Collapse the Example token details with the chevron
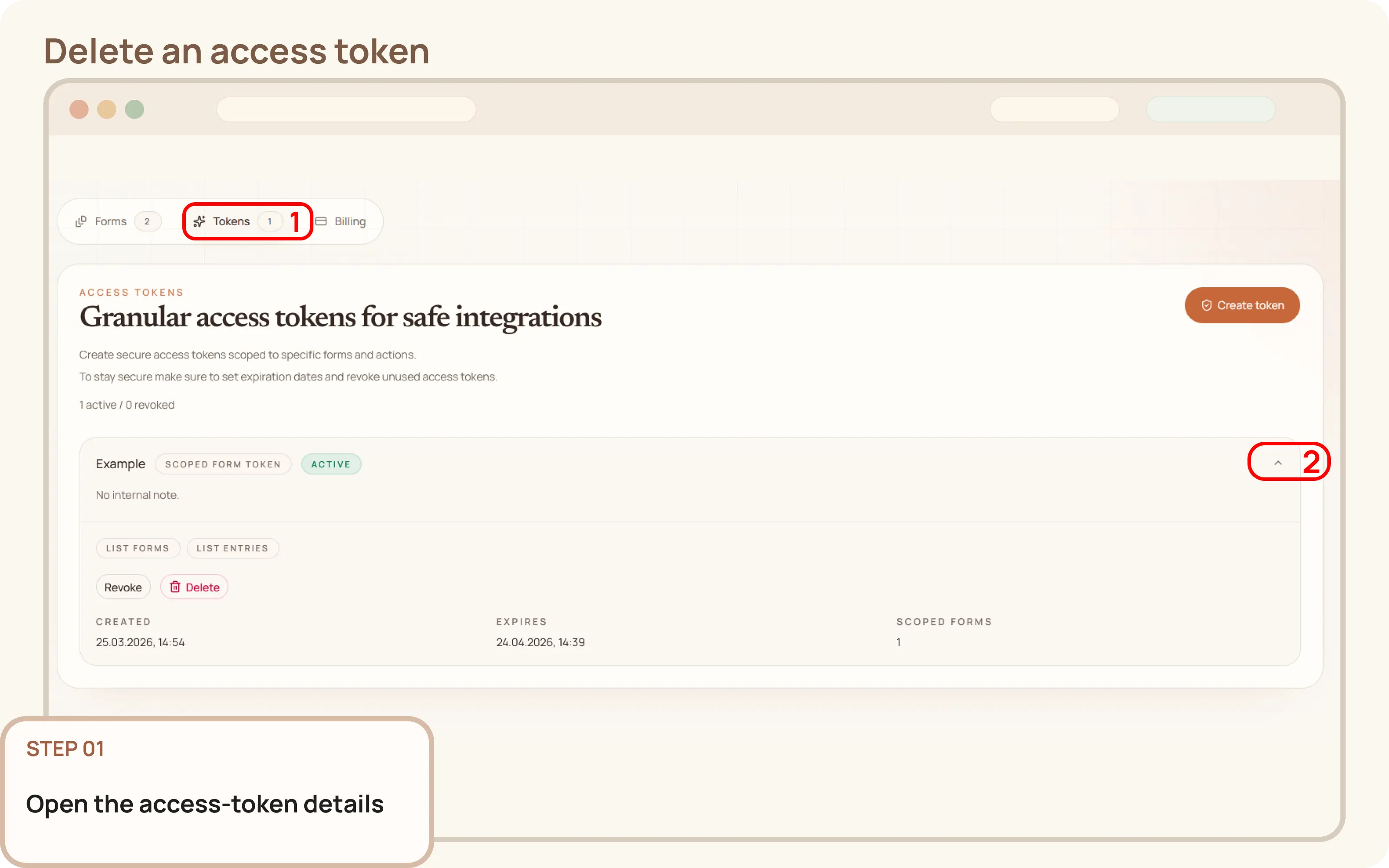The width and height of the screenshot is (1389, 868). [1277, 462]
